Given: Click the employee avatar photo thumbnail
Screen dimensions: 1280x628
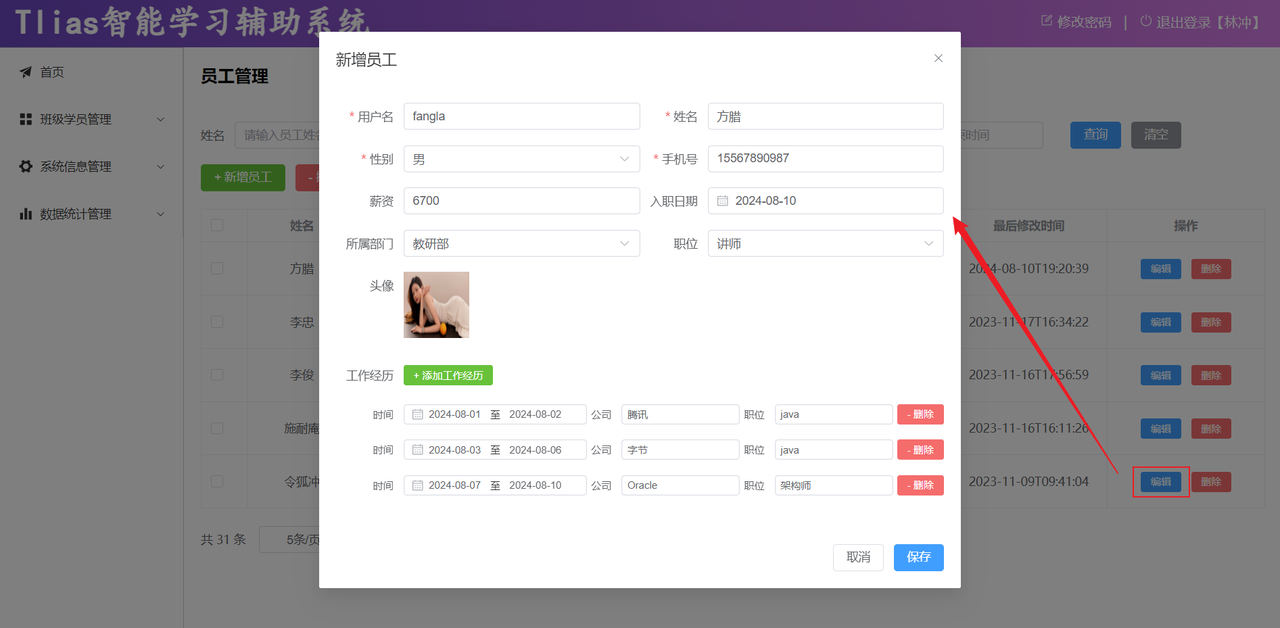Looking at the screenshot, I should click(436, 305).
